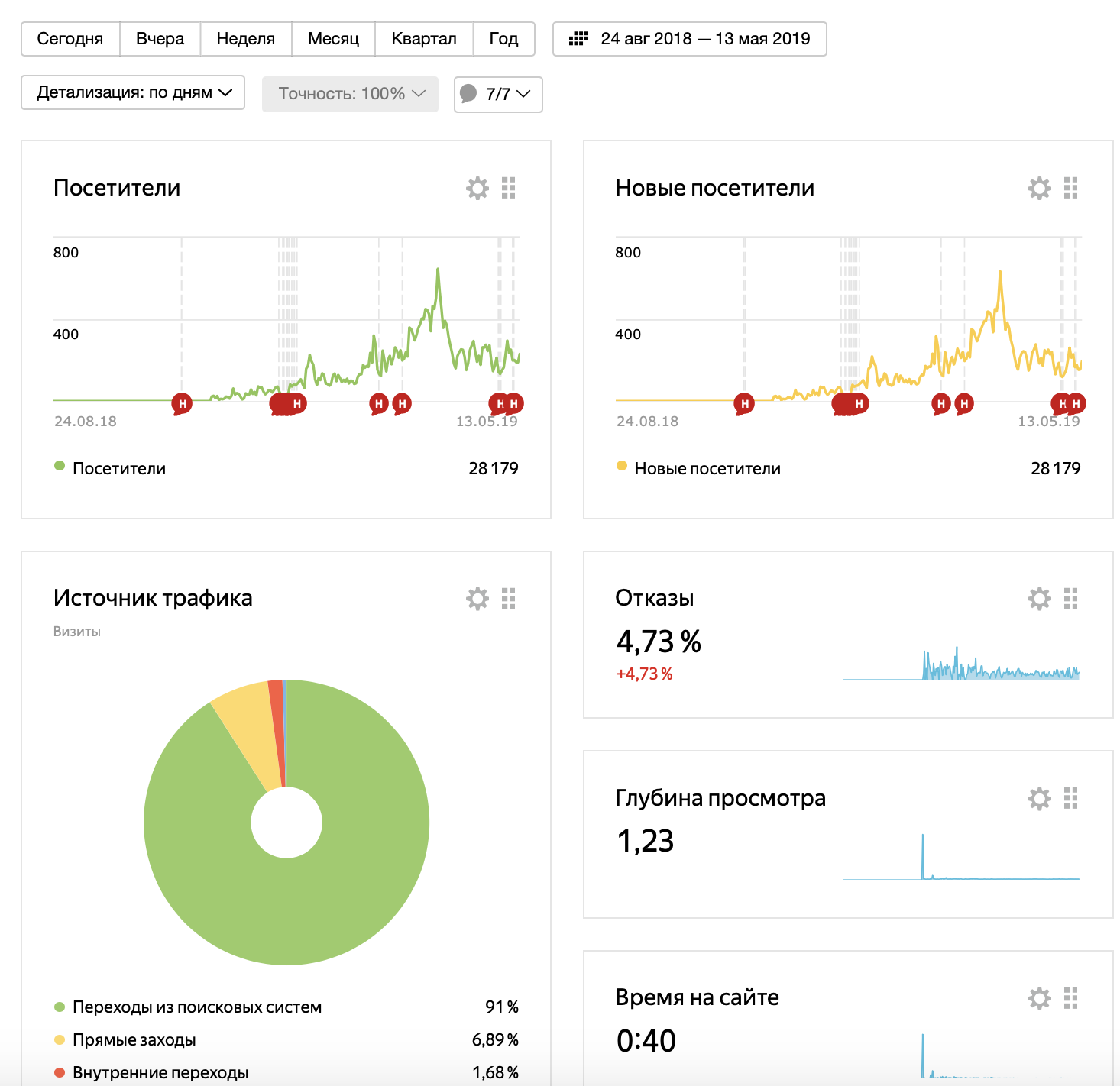Switch period to Вчера

160,39
